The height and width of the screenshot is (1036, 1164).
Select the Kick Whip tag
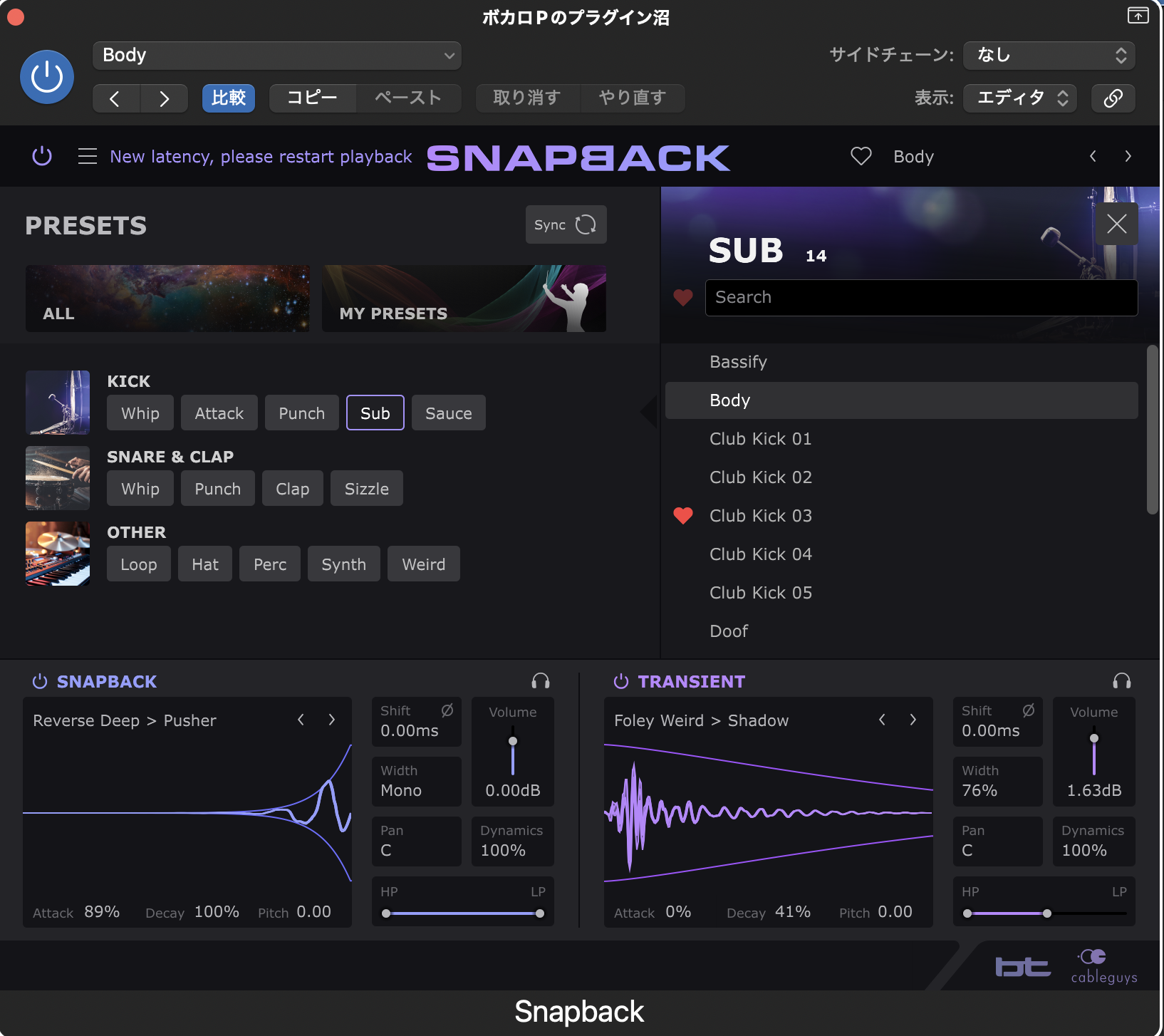(140, 413)
